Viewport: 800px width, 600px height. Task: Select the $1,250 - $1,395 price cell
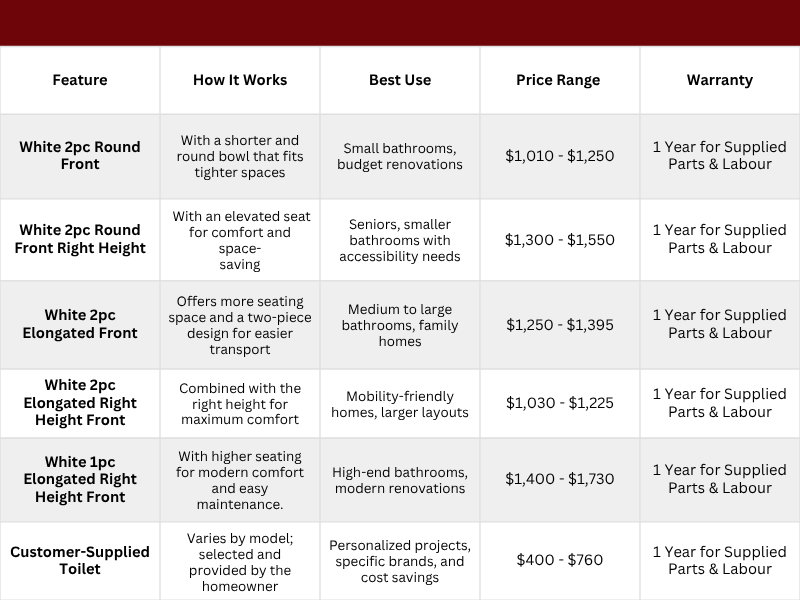pos(559,325)
